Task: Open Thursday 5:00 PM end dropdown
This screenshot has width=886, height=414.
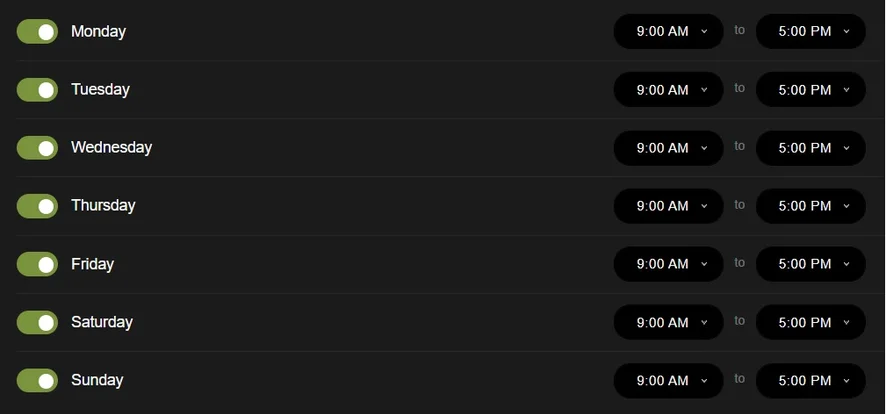Action: (x=810, y=206)
